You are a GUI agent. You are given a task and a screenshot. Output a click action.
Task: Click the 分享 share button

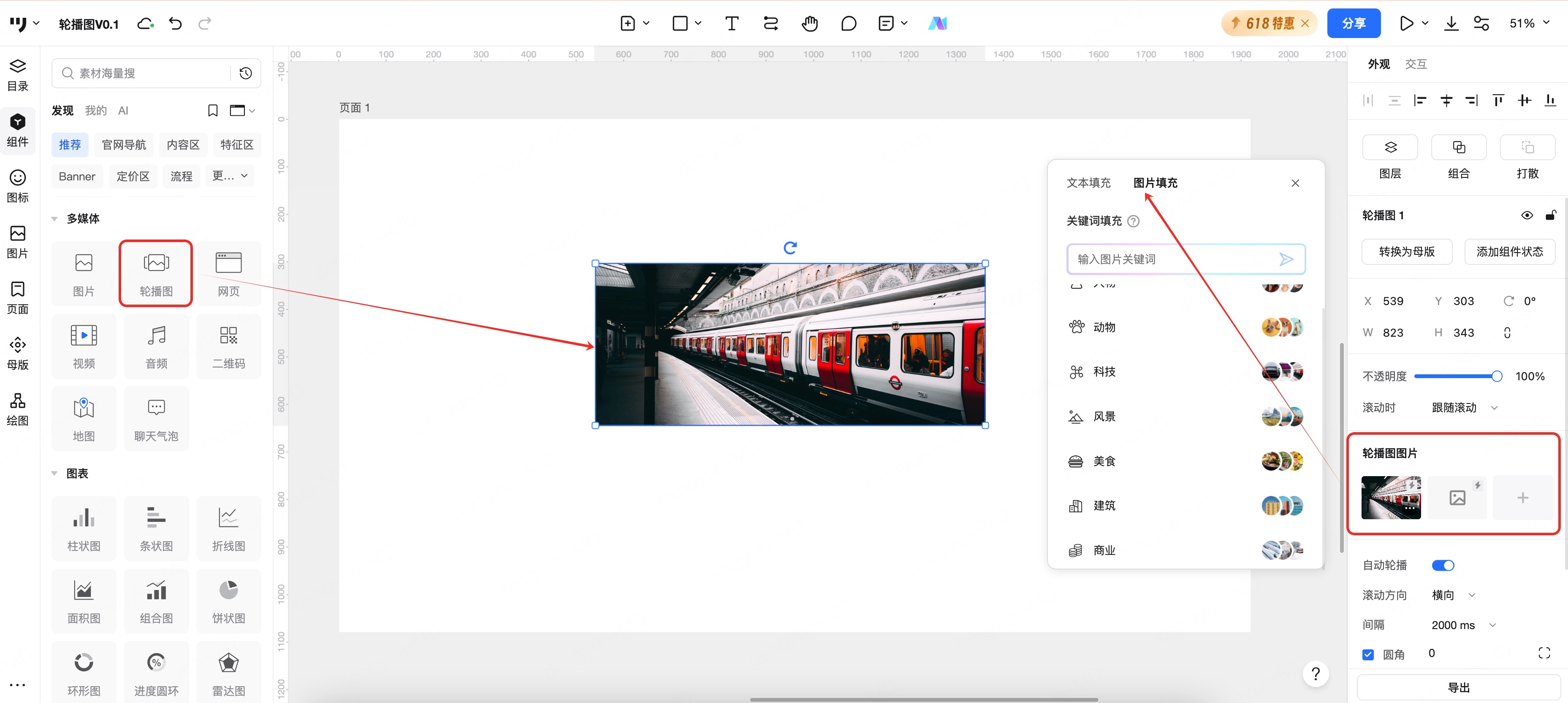(1354, 24)
